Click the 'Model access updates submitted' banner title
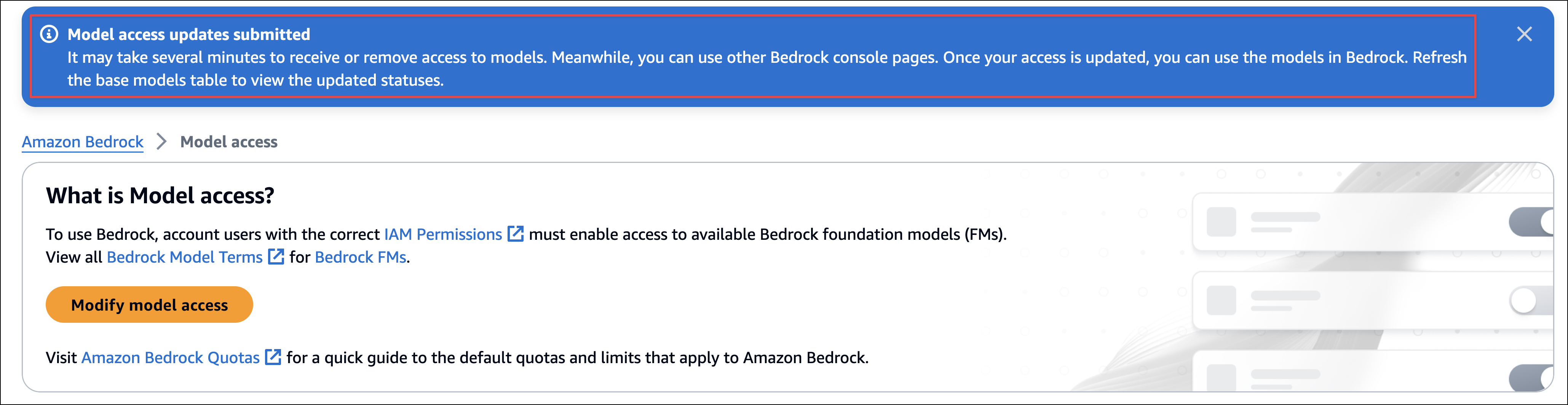Screen dimensions: 1568x405 [189, 34]
